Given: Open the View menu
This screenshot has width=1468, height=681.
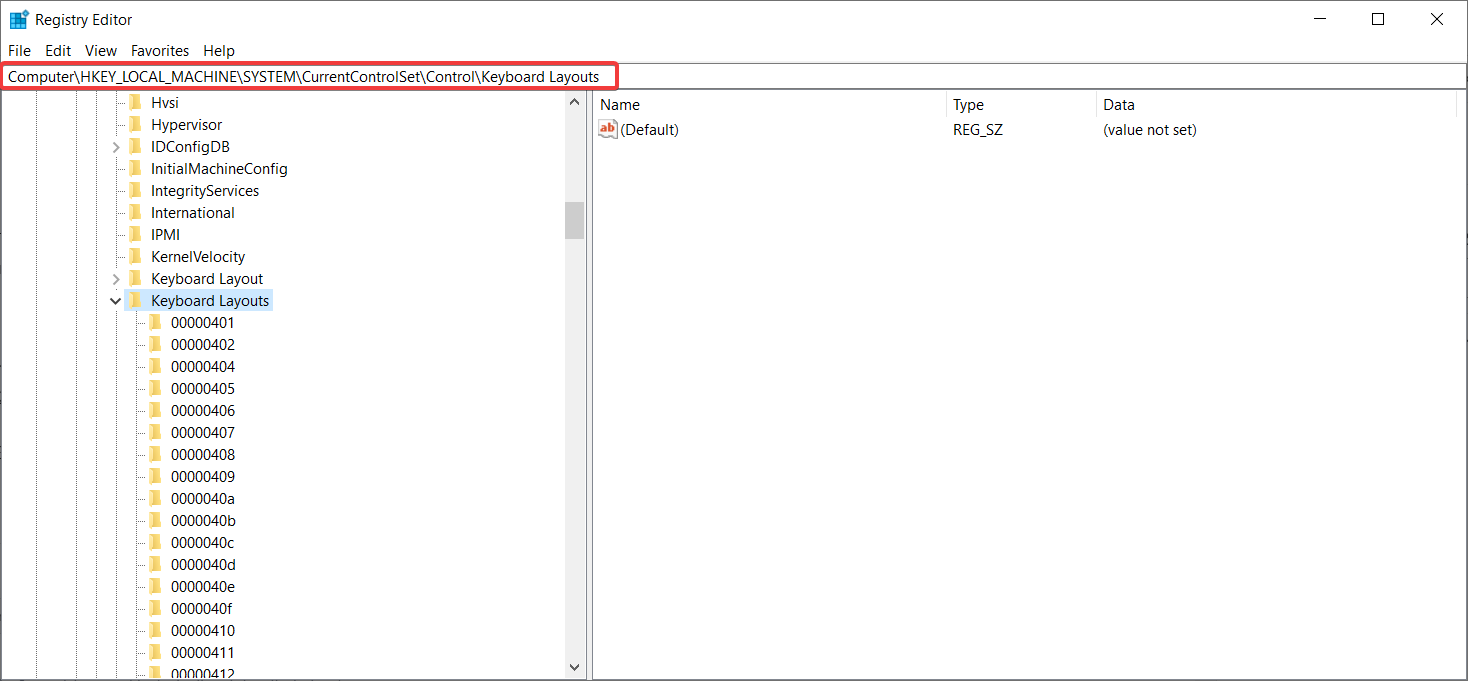Looking at the screenshot, I should coord(100,50).
